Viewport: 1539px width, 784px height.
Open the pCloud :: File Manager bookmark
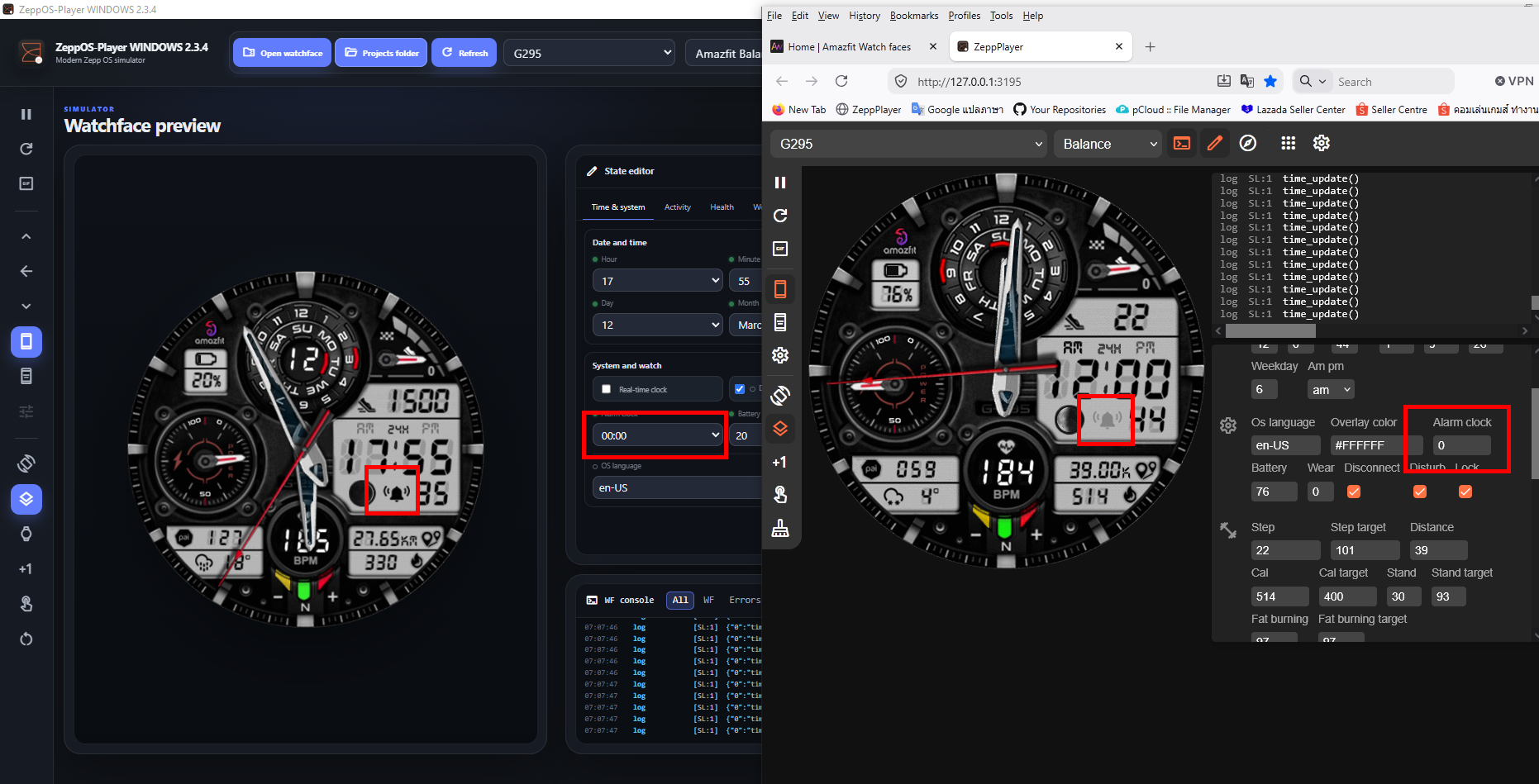[x=1173, y=110]
